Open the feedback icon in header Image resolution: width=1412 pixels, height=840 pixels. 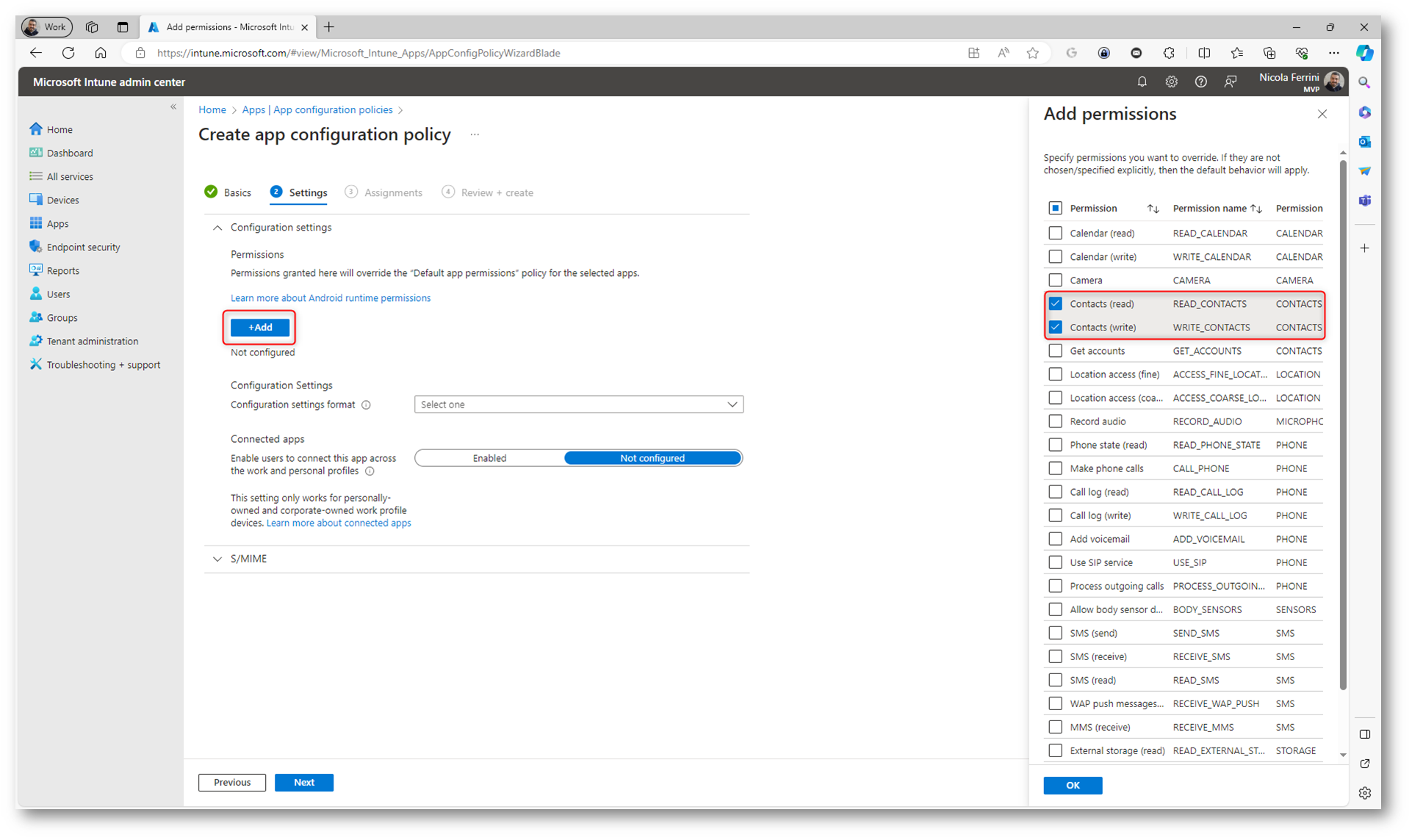1231,82
